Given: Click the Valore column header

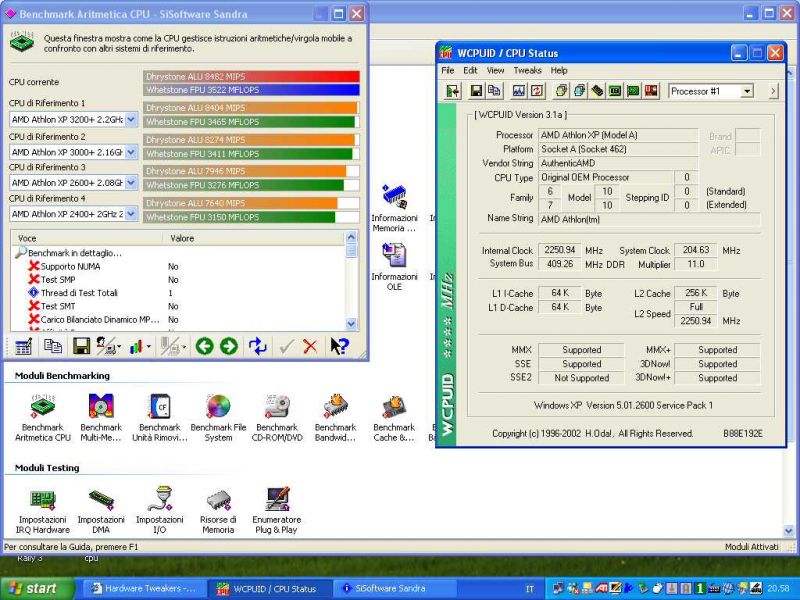Looking at the screenshot, I should coord(254,238).
